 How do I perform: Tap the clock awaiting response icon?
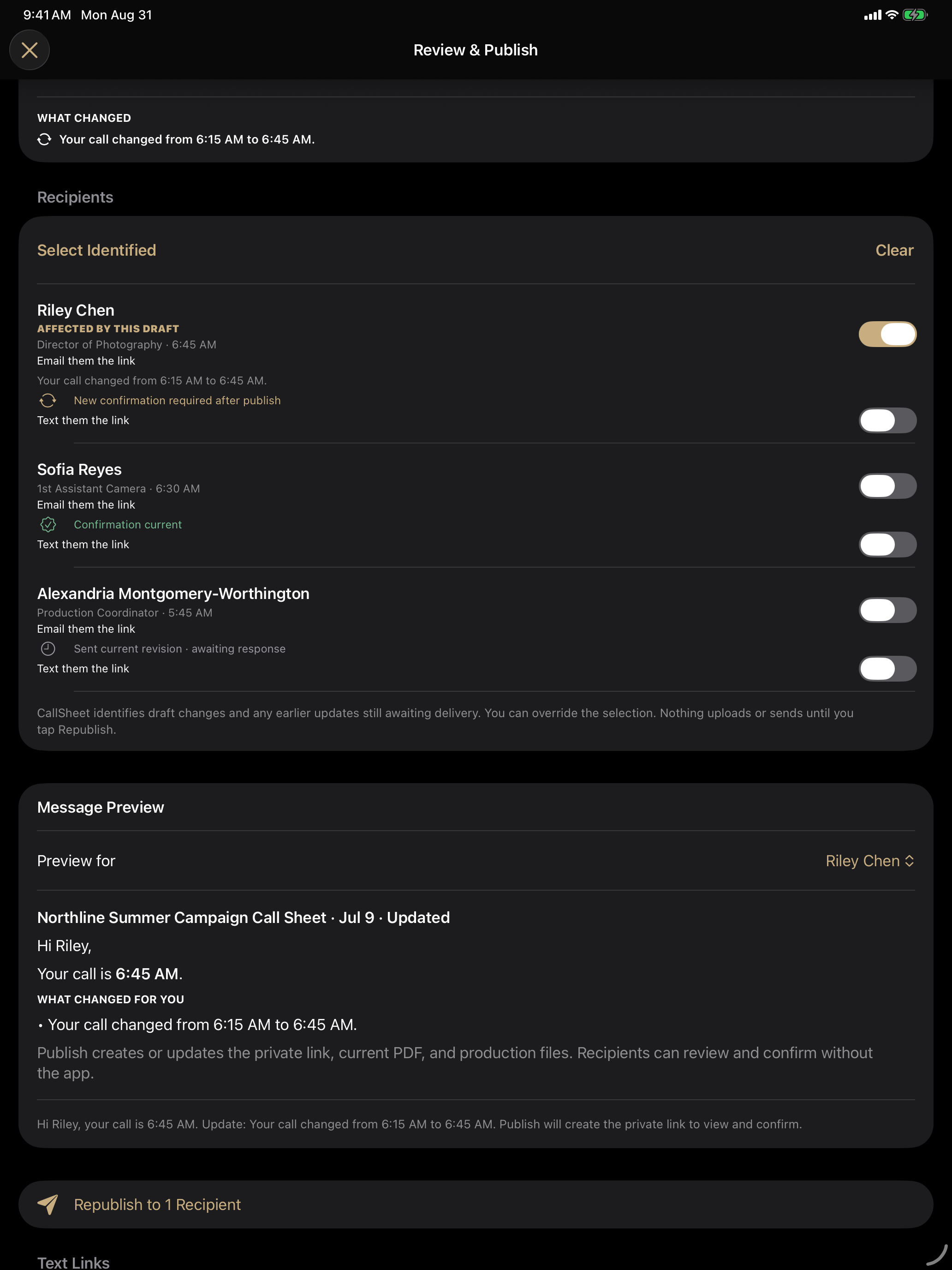[48, 648]
